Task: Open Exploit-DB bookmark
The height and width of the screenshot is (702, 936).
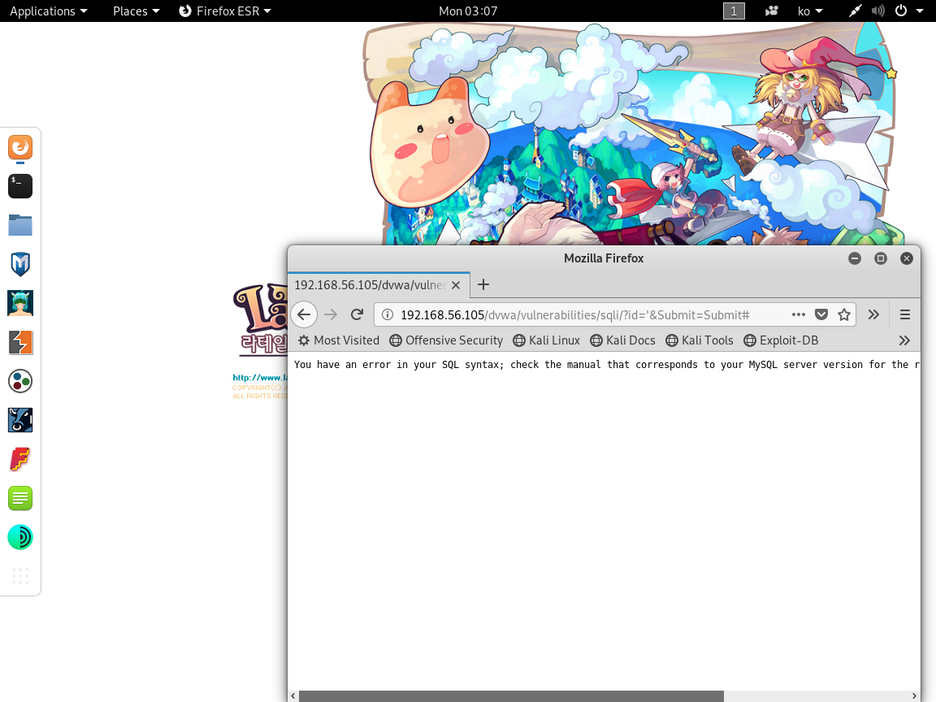Action: 781,340
